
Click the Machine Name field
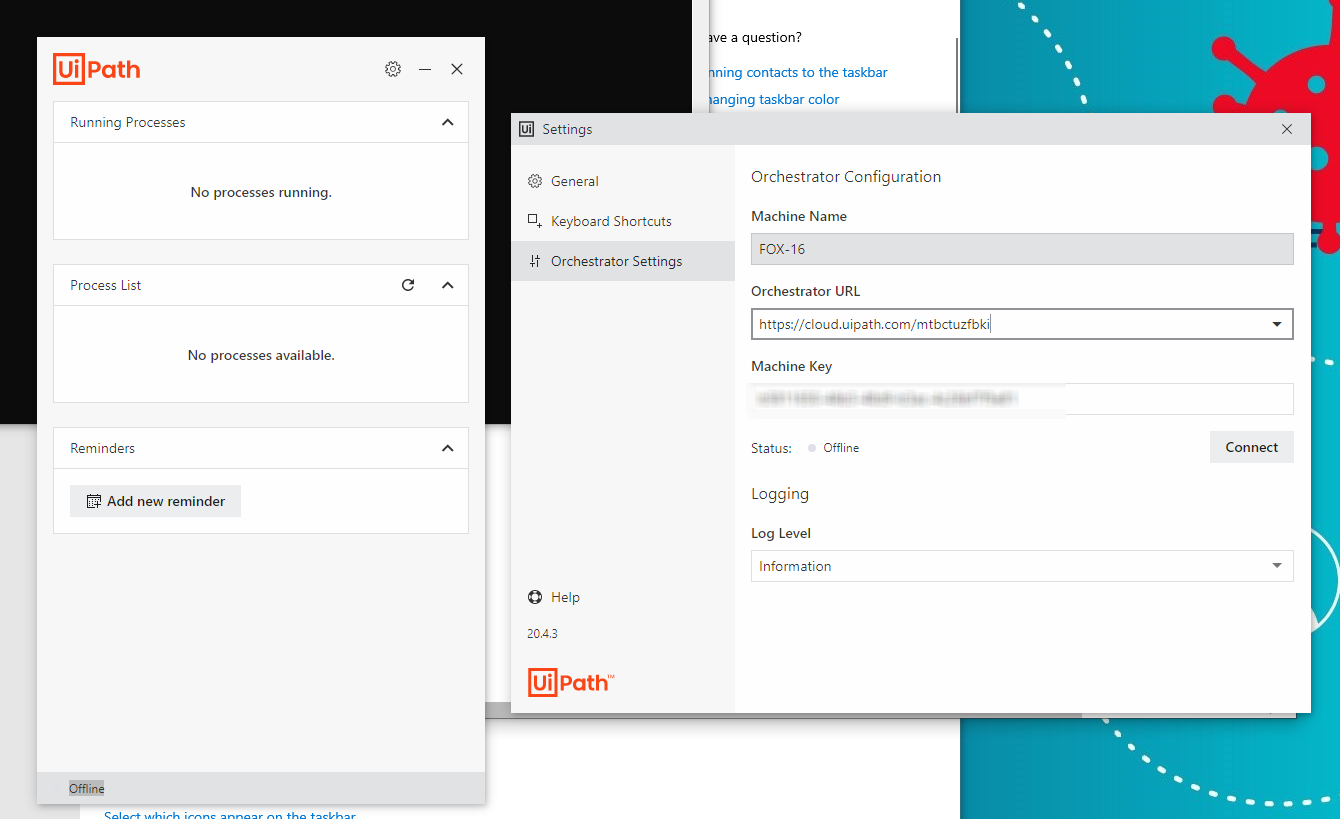(1022, 249)
